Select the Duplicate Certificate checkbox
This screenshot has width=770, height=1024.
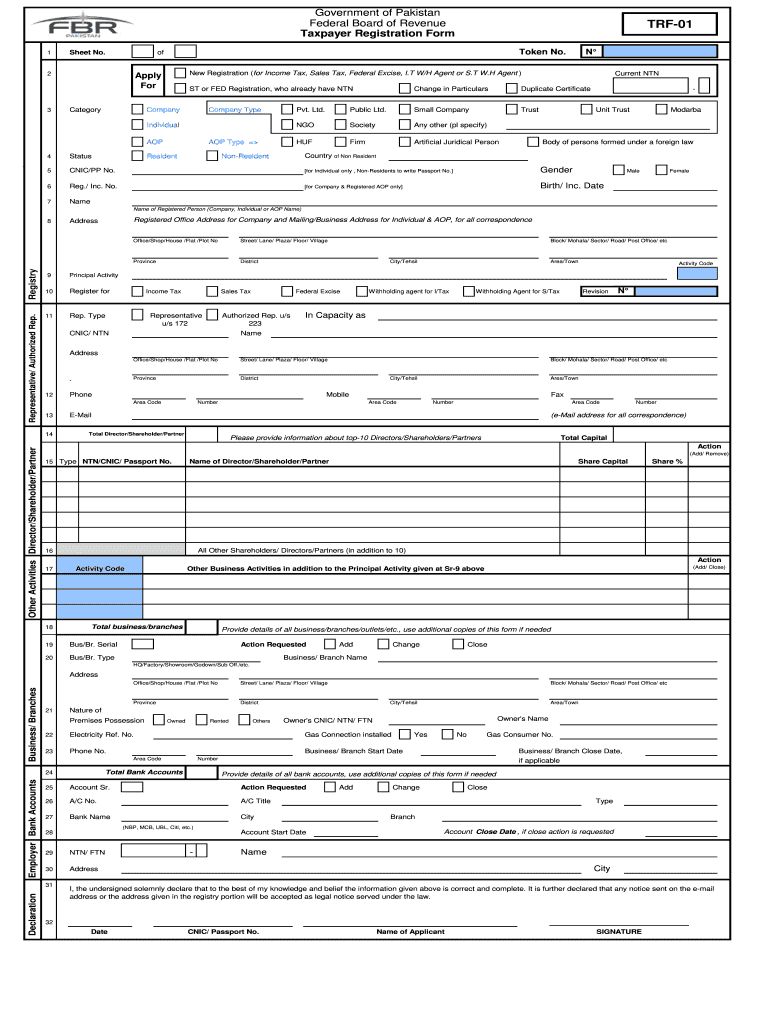click(512, 89)
